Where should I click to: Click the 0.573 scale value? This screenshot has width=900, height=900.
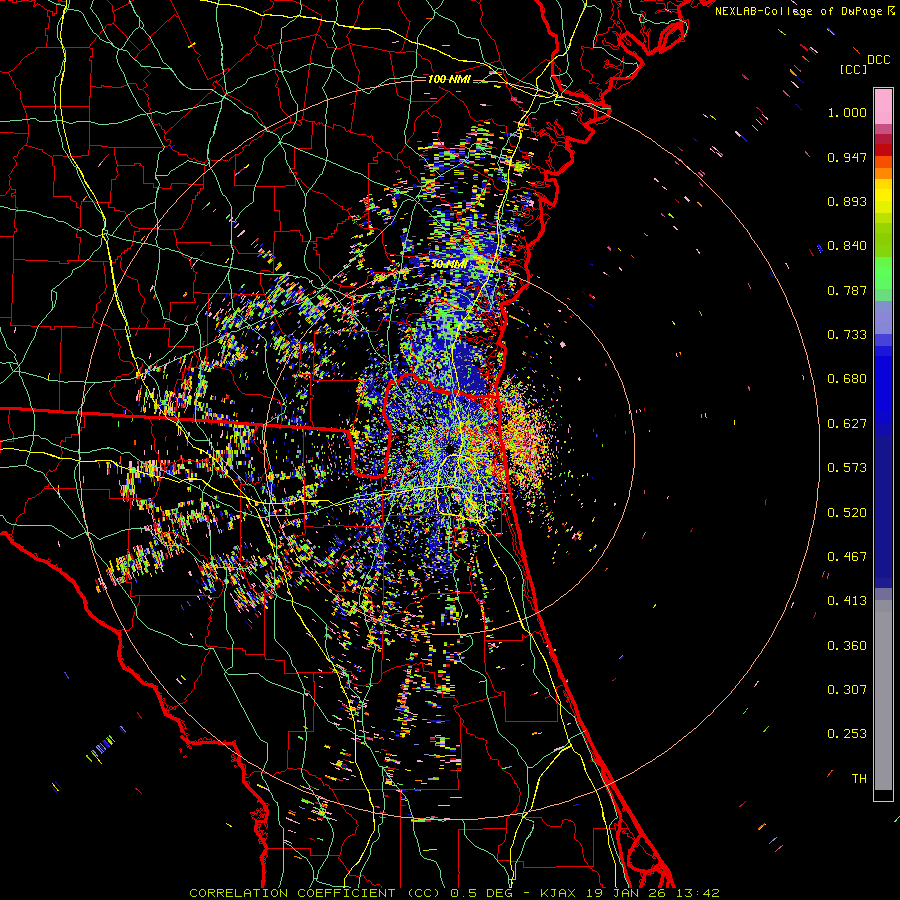[847, 468]
